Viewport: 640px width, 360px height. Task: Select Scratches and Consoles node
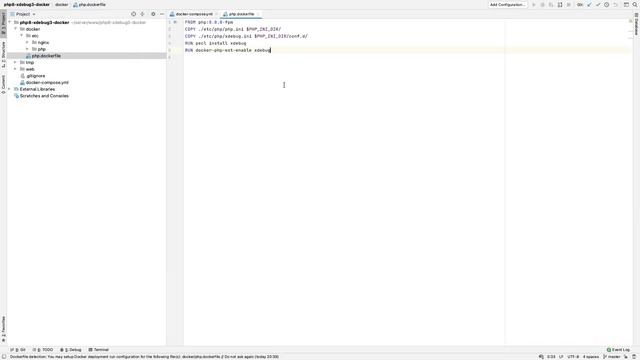44,96
